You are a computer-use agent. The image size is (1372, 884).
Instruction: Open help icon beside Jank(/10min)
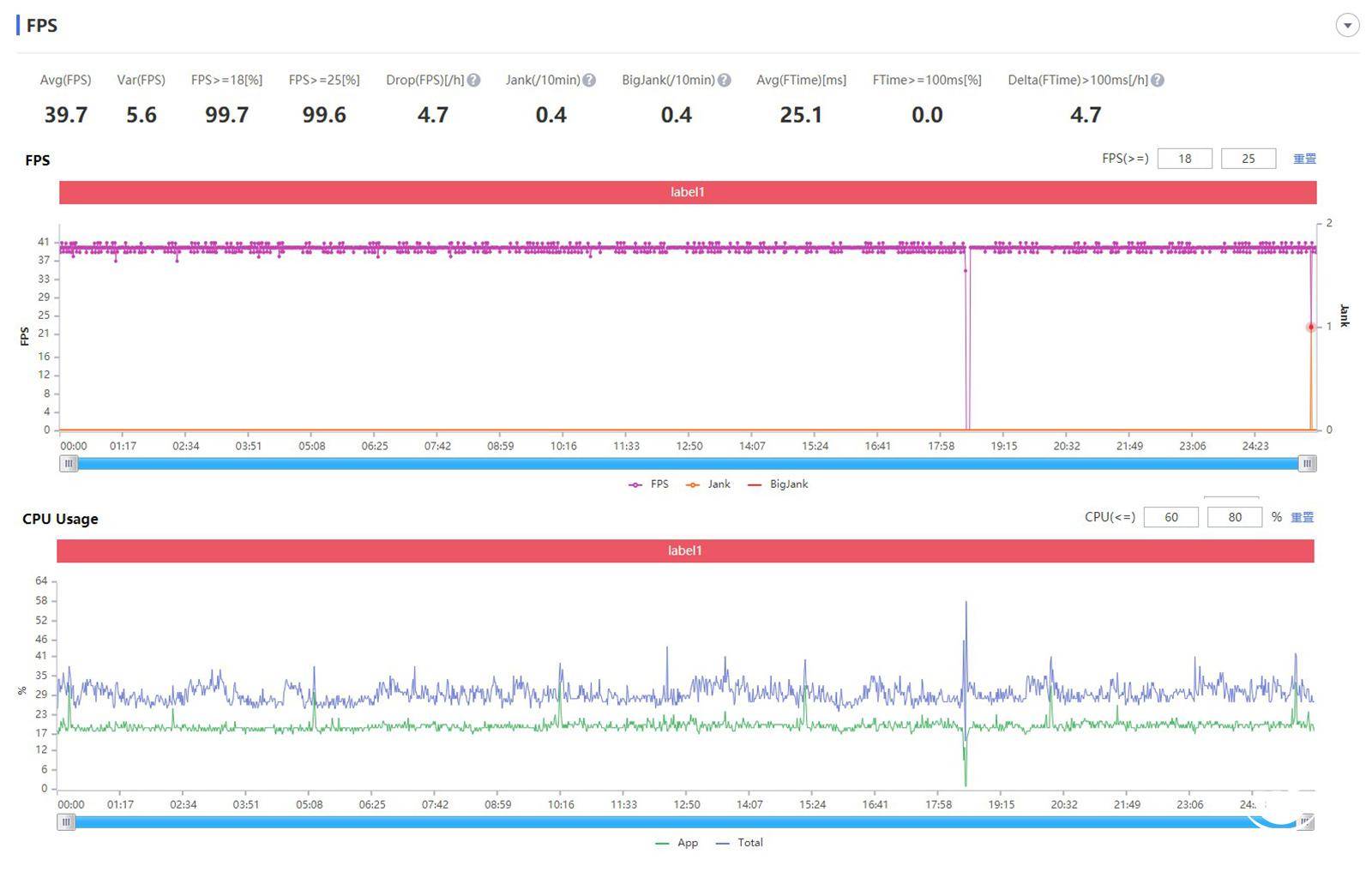(x=589, y=81)
